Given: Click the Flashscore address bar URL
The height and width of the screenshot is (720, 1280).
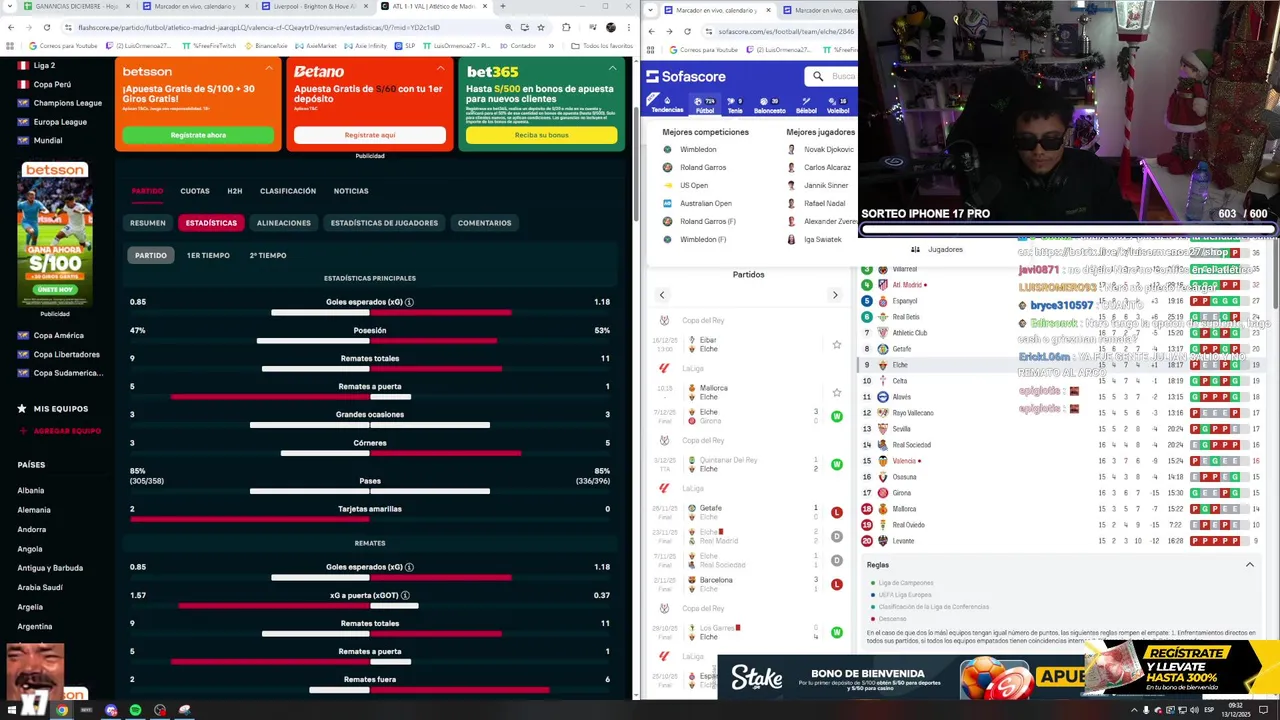Looking at the screenshot, I should [259, 27].
